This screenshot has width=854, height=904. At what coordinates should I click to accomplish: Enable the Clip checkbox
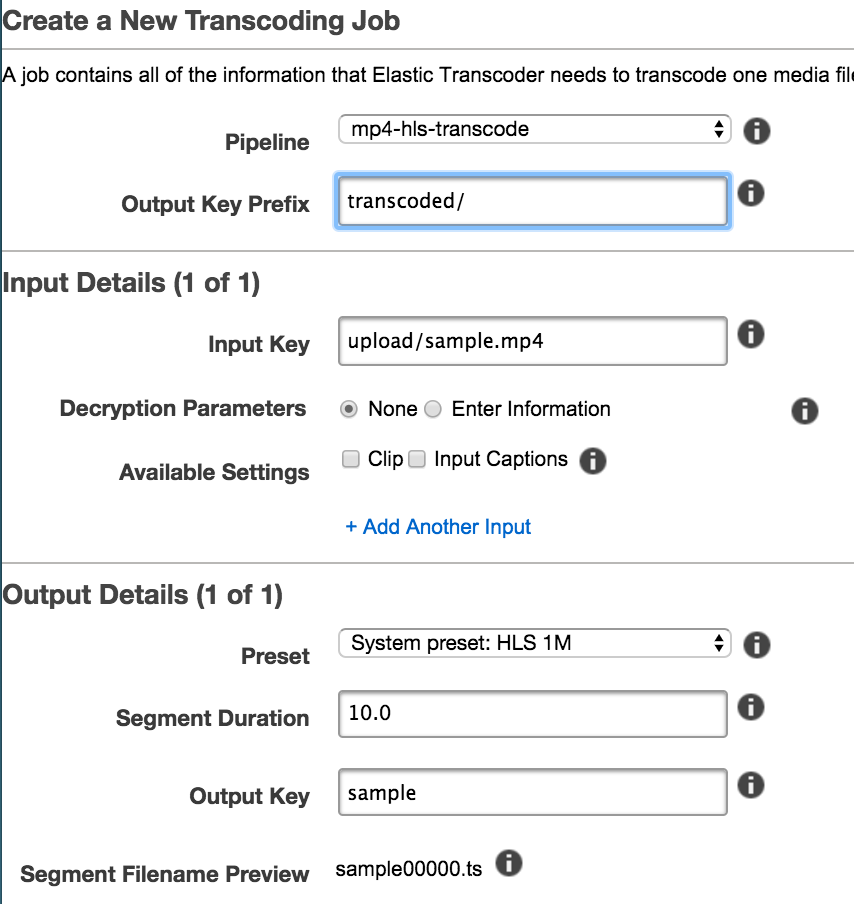[x=351, y=458]
